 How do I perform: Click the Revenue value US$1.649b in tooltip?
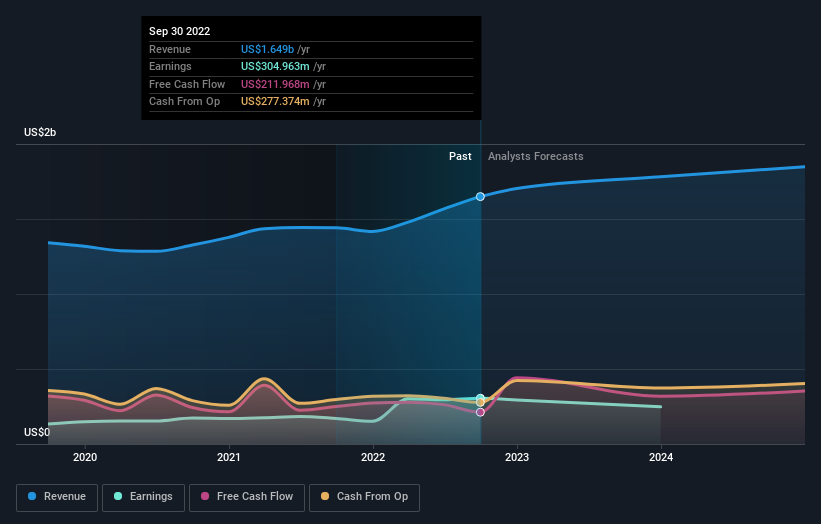[268, 49]
